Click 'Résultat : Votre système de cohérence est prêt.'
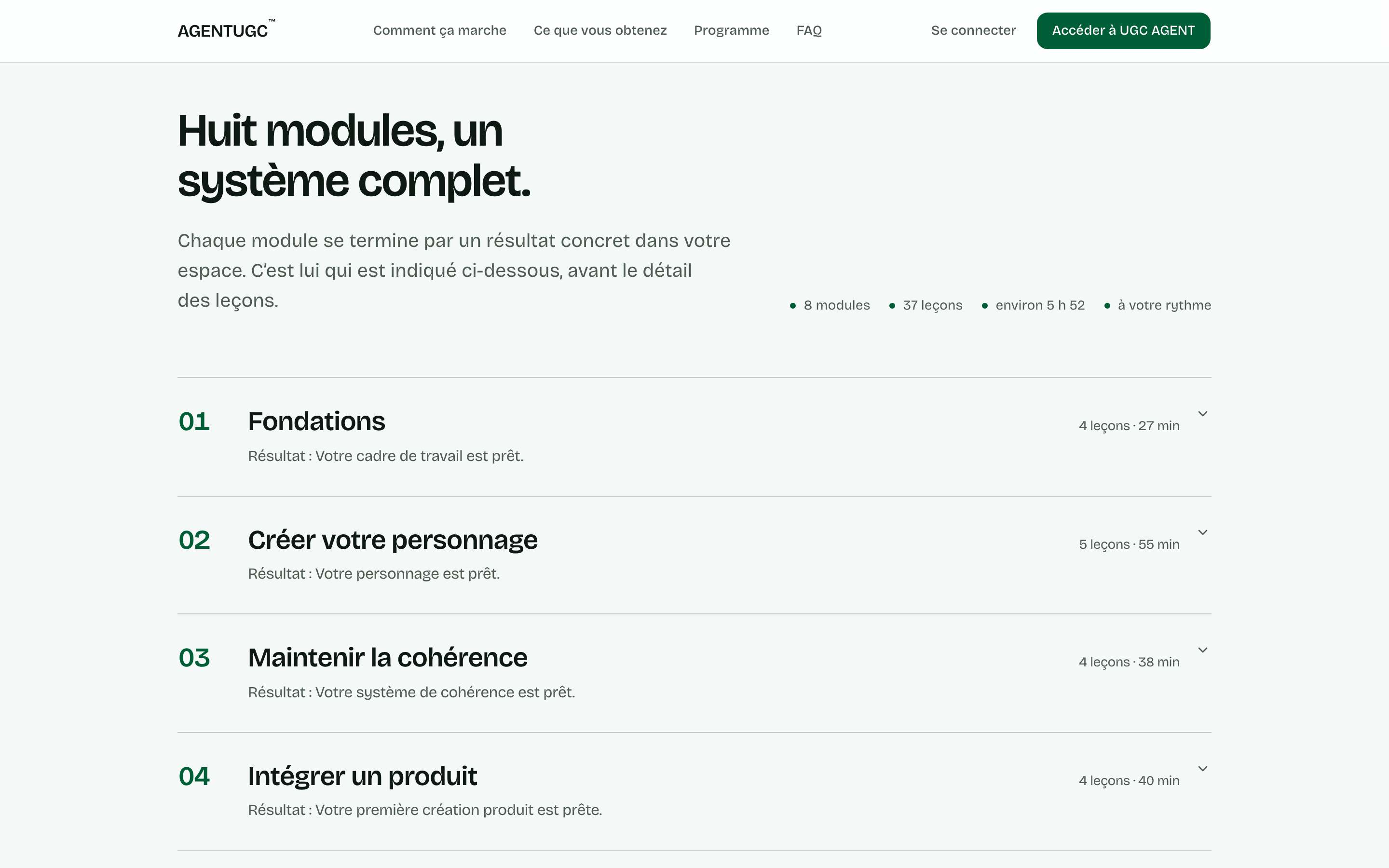 tap(411, 692)
